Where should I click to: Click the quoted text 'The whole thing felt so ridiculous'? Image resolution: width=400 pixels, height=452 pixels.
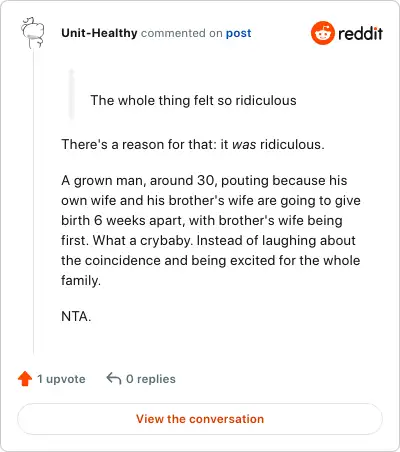pos(193,100)
